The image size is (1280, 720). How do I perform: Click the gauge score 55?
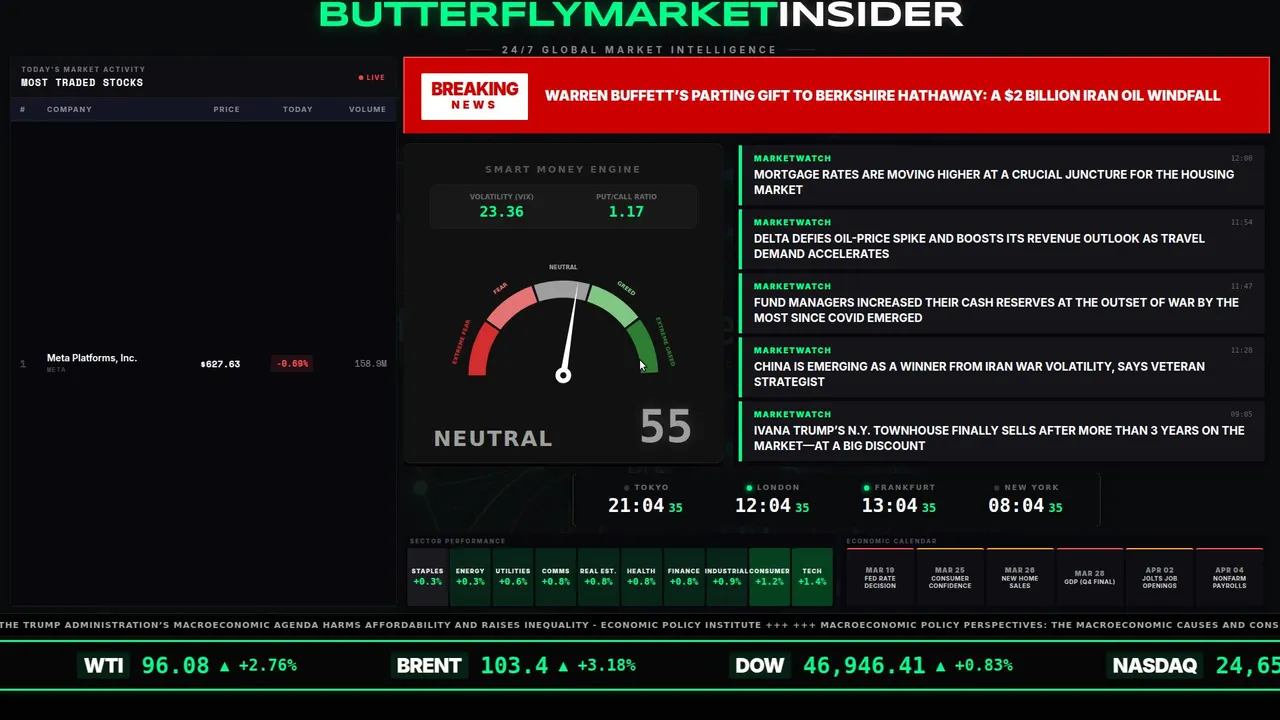click(x=665, y=427)
